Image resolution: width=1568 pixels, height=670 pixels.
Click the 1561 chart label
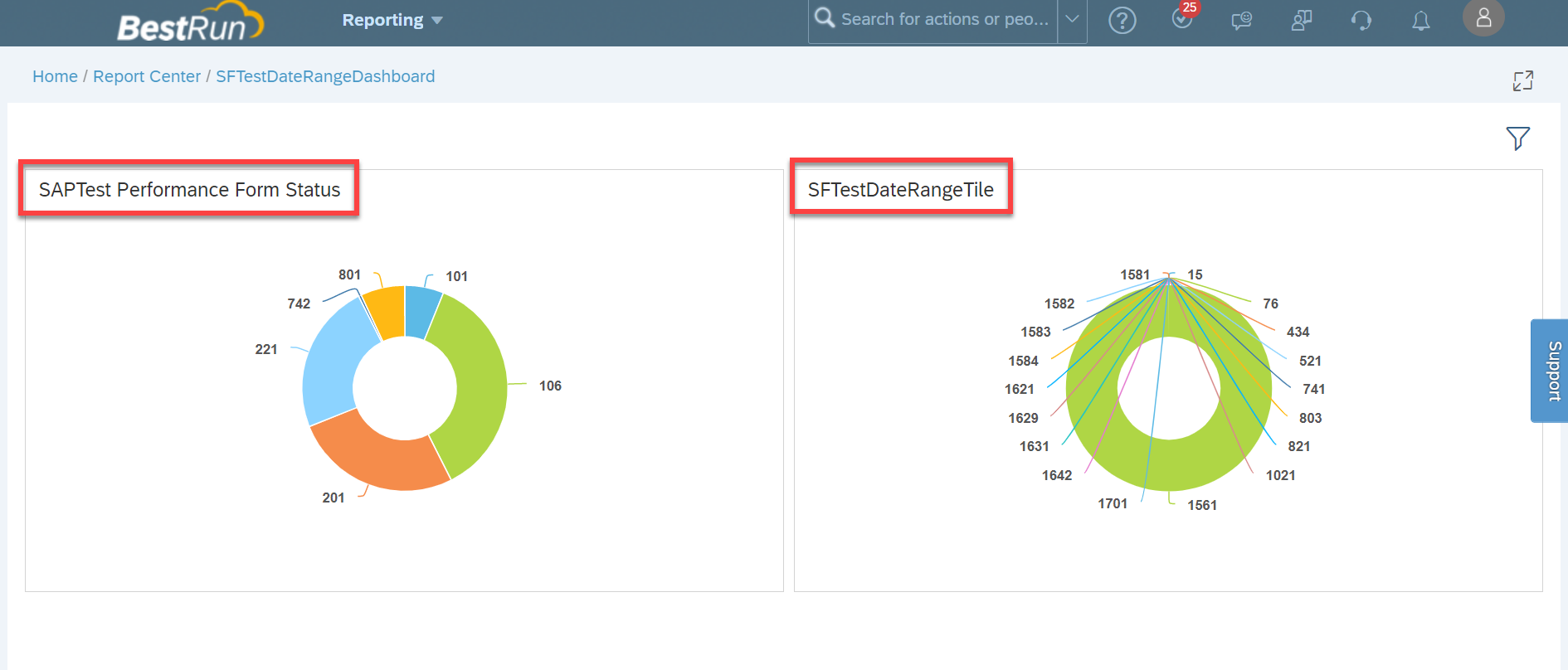[x=1202, y=505]
